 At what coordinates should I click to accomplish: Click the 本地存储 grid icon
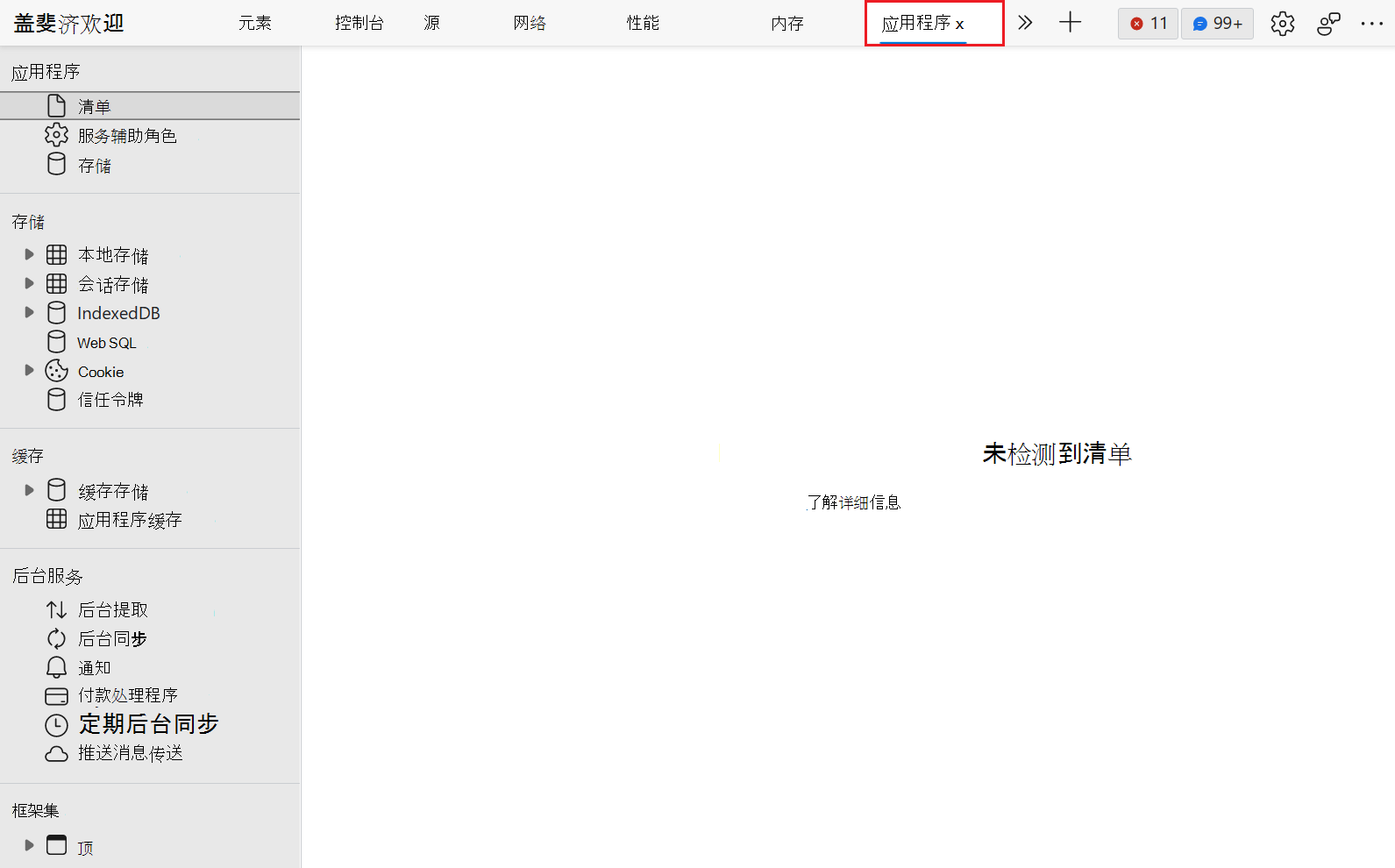click(x=56, y=254)
